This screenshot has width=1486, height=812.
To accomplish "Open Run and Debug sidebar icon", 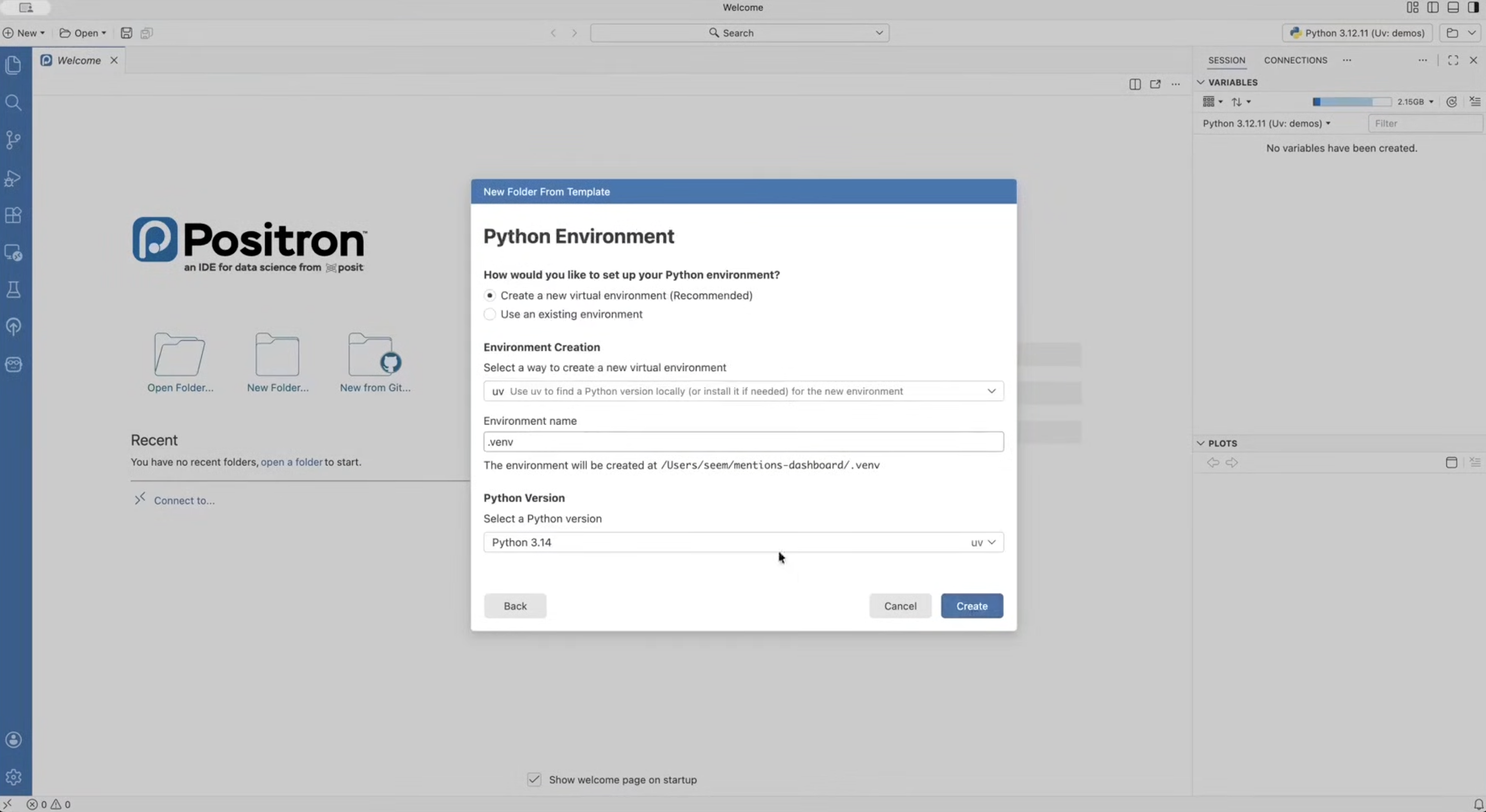I will (13, 178).
